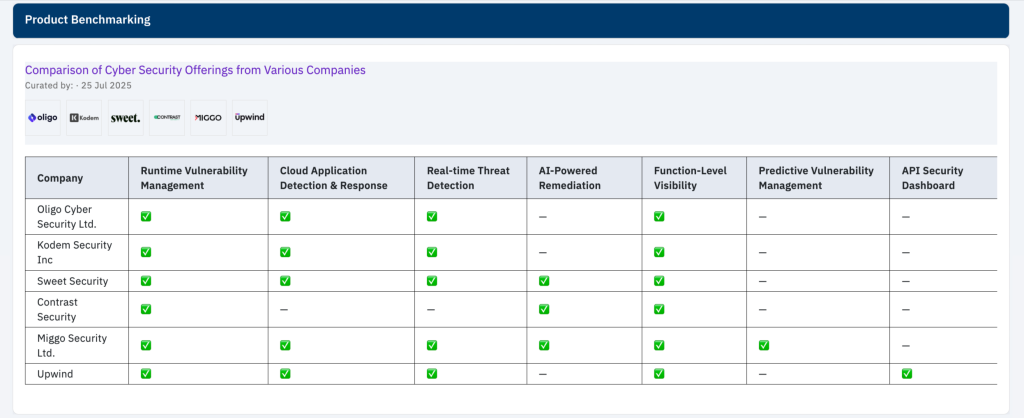
Task: Open the Comparison of Cyber Security Offerings link
Action: click(x=195, y=70)
